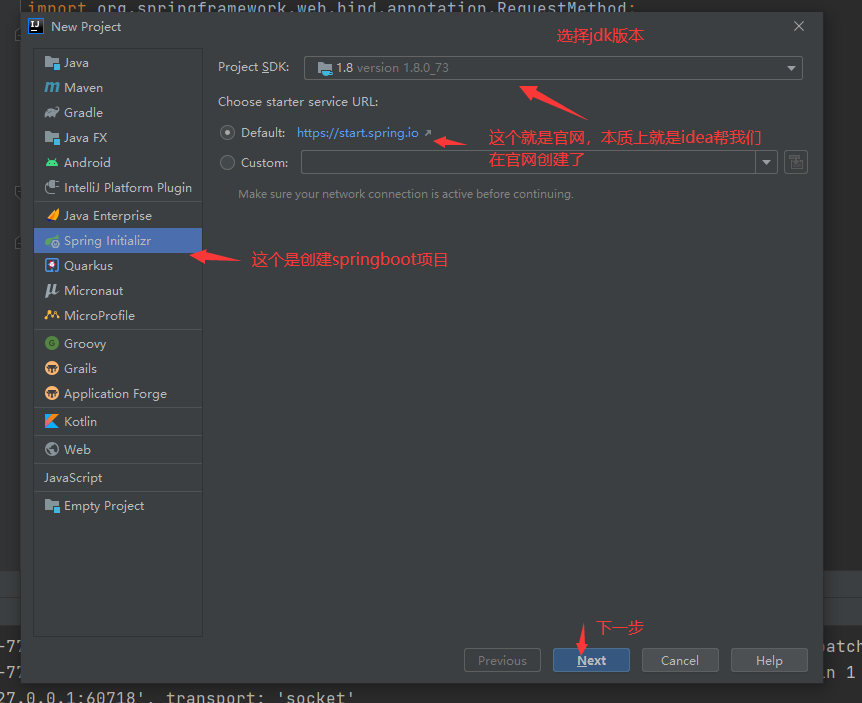862x703 pixels.
Task: Click the Android robot icon
Action: click(52, 162)
